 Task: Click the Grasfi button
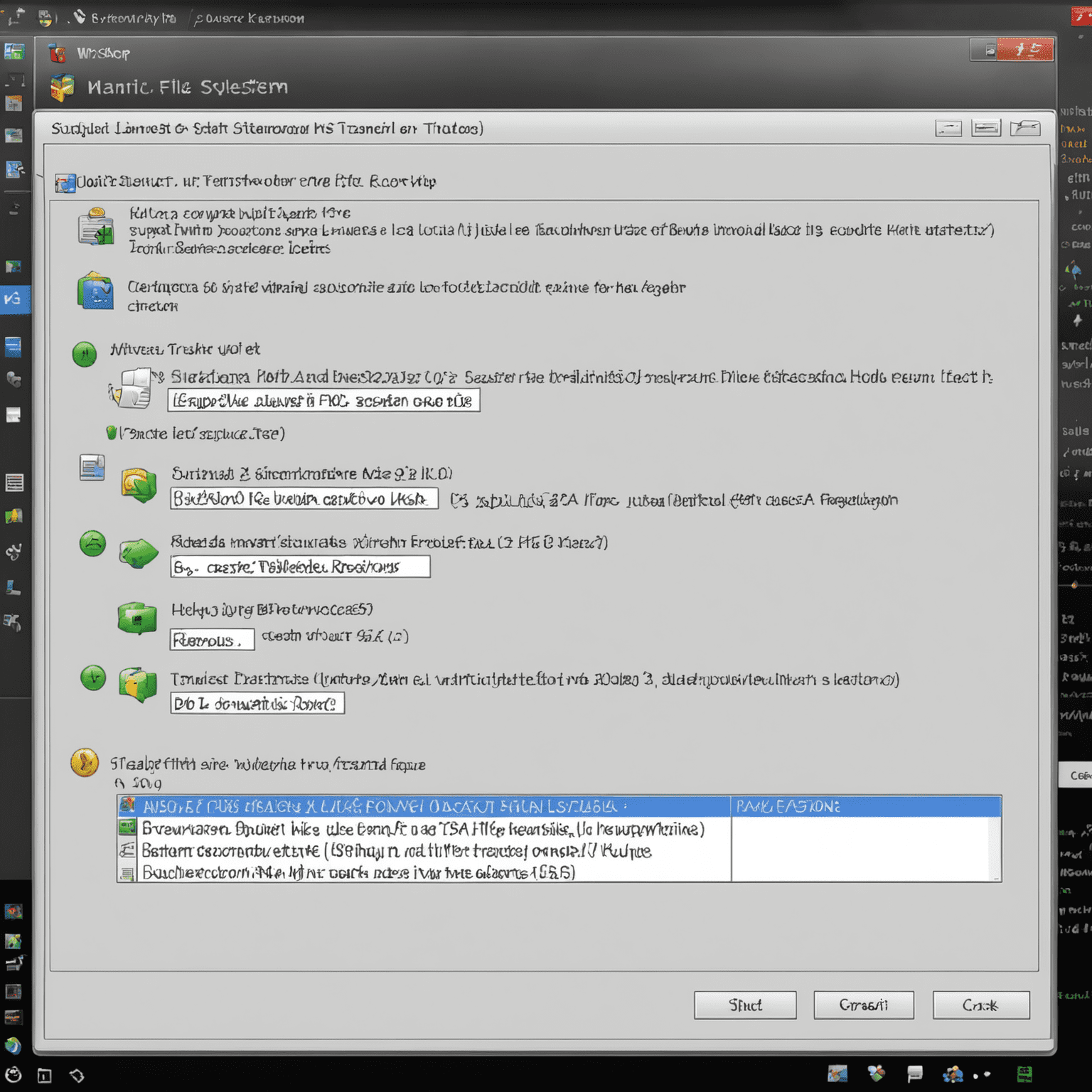pos(864,1005)
